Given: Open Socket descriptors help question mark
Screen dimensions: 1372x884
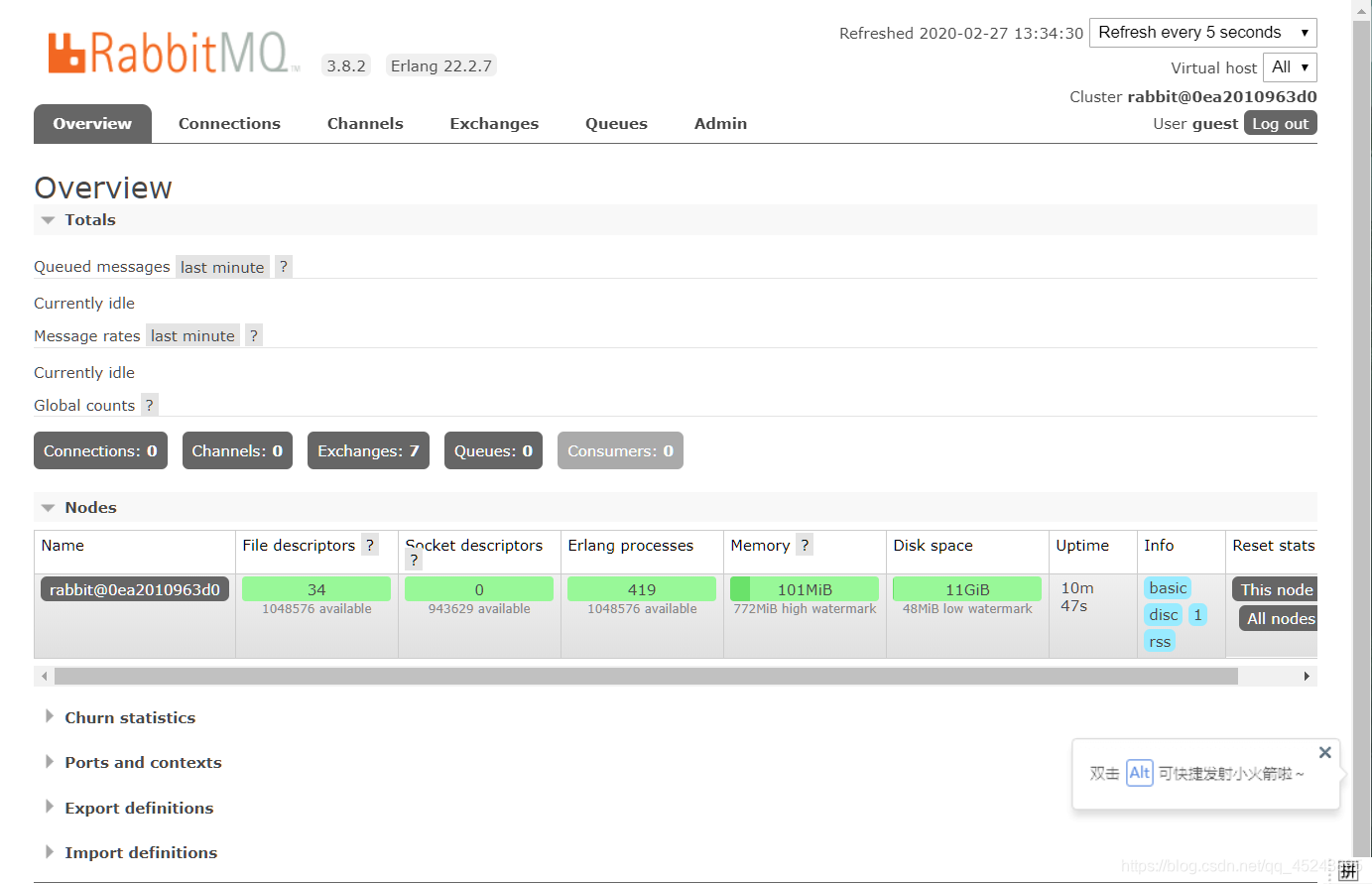Looking at the screenshot, I should [414, 561].
